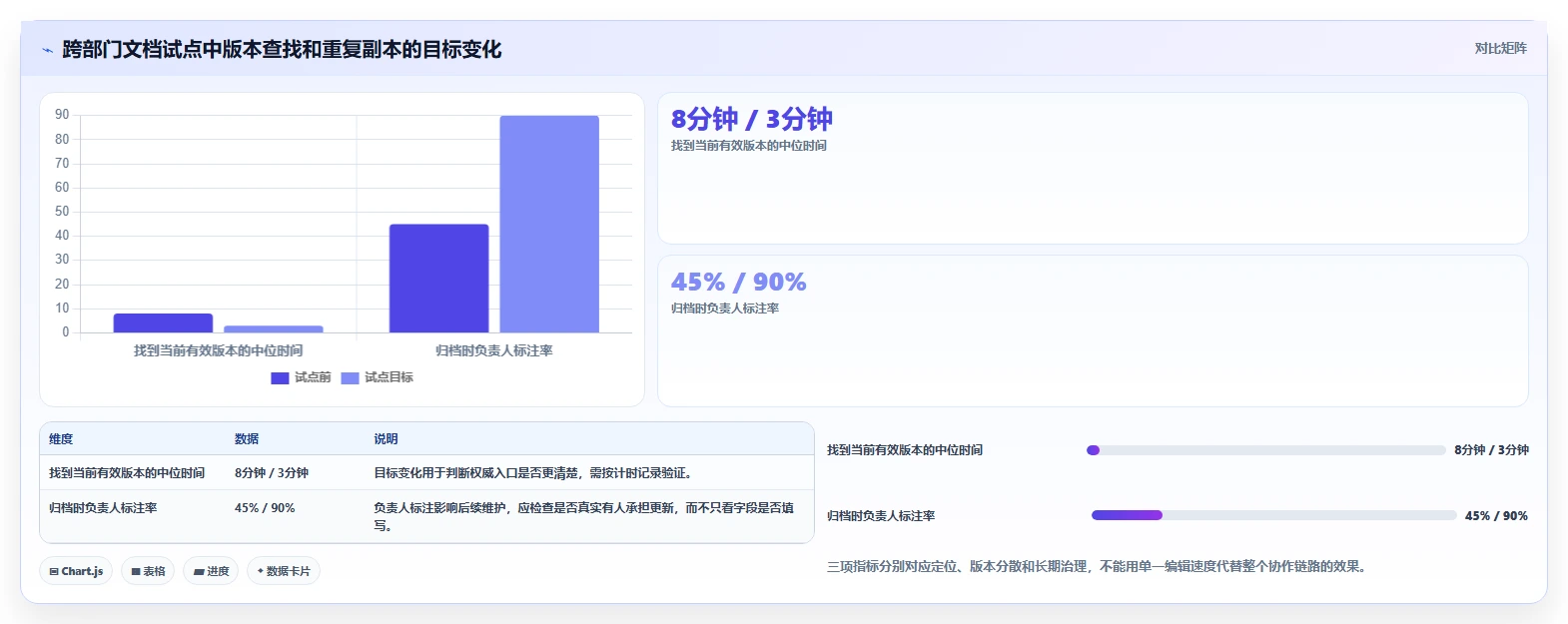The width and height of the screenshot is (1568, 624).
Task: Click the 归档时负责人标注率 caption in the card
Action: 725,309
